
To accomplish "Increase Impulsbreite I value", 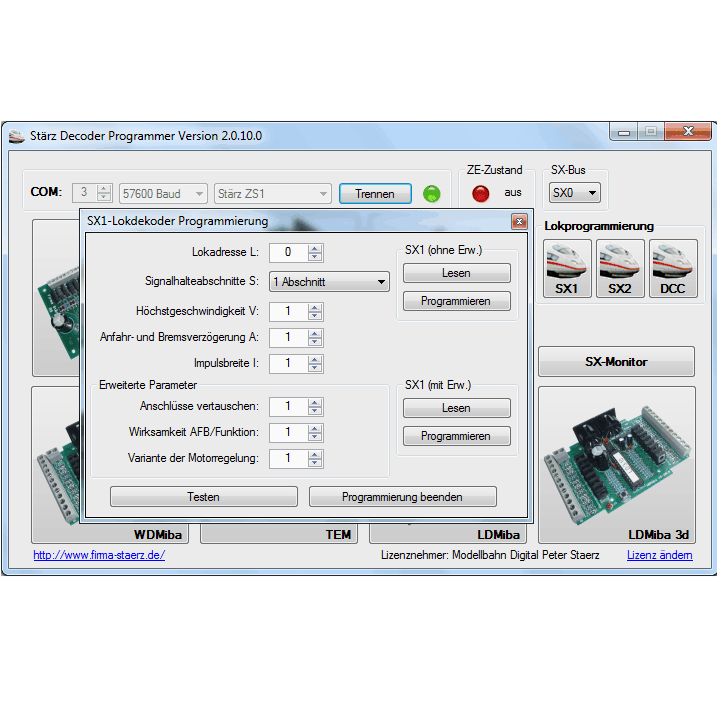I will coord(315,360).
